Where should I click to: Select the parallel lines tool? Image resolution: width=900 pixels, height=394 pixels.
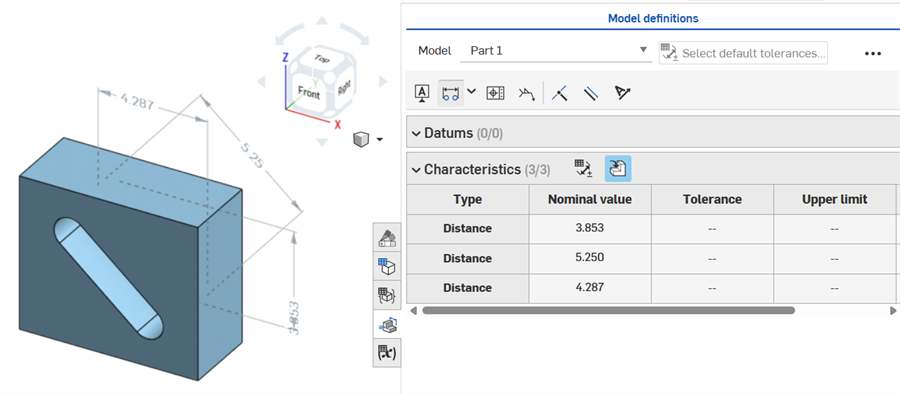pos(591,93)
